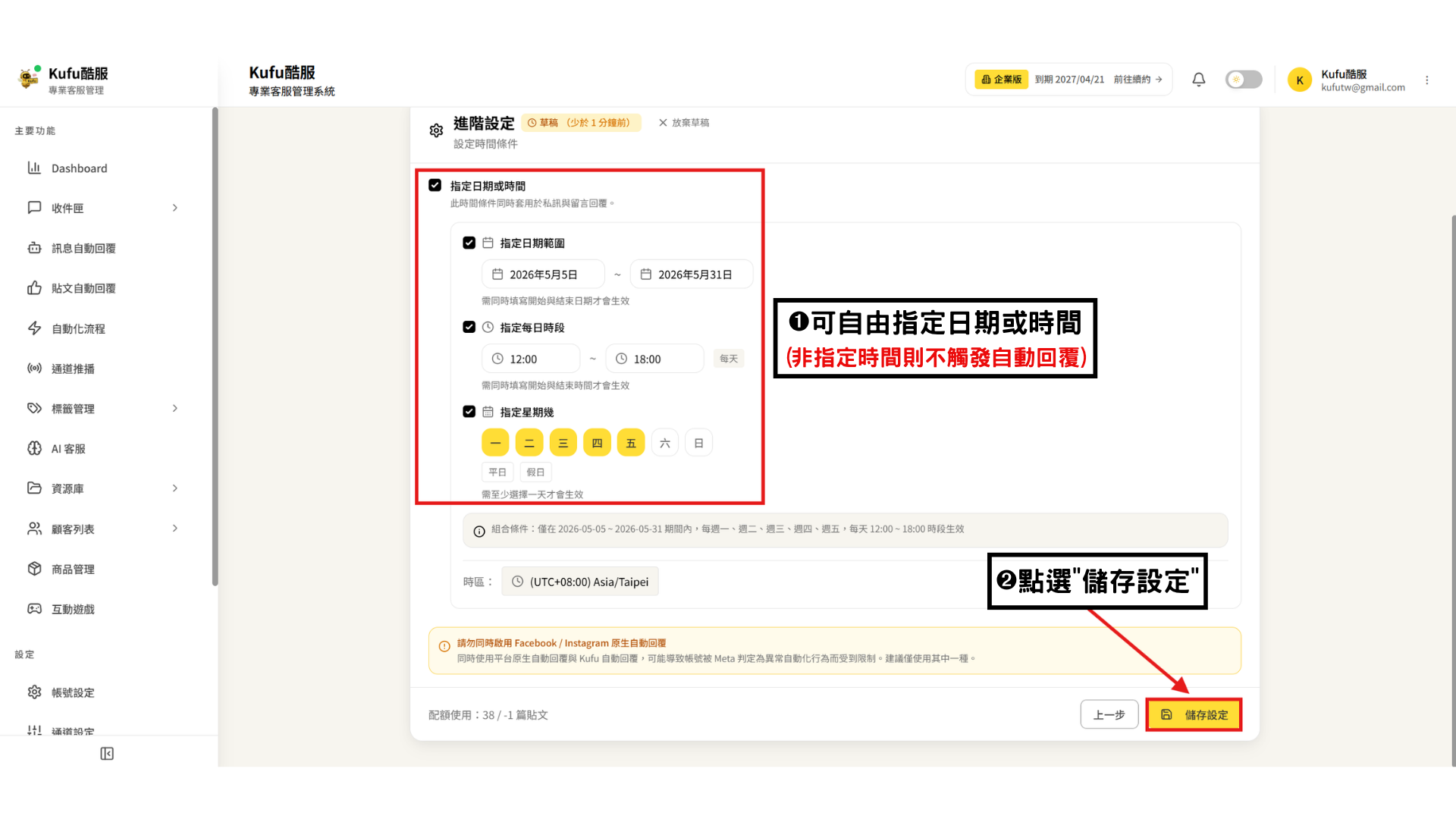Collapse the sidebar with the panel icon
The image size is (1456, 819).
tap(107, 754)
